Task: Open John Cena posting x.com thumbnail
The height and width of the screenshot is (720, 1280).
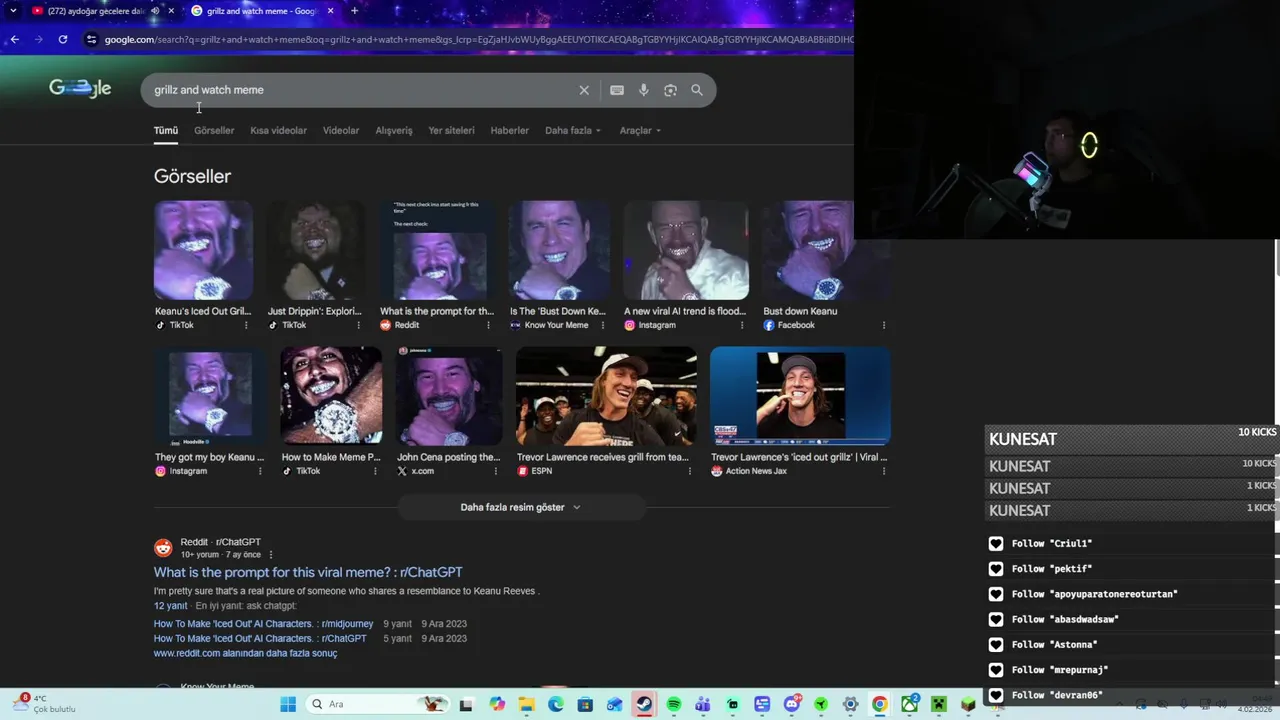Action: 449,396
